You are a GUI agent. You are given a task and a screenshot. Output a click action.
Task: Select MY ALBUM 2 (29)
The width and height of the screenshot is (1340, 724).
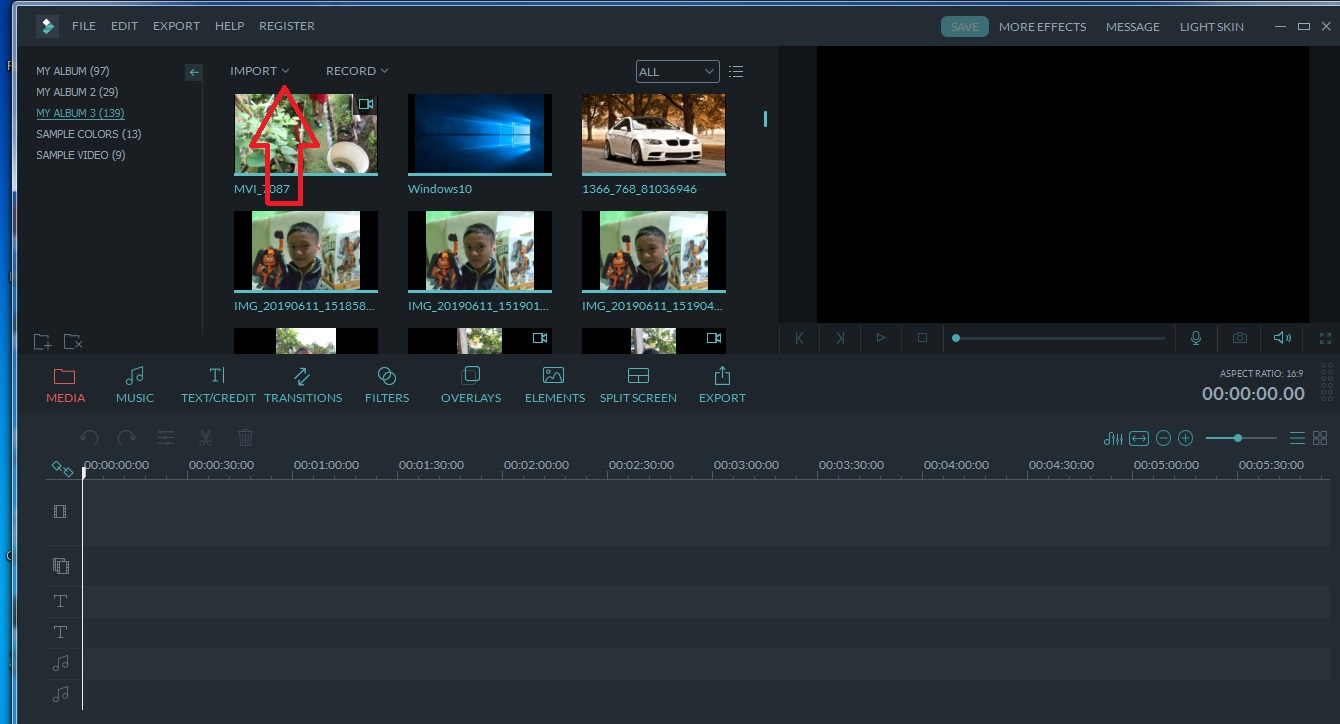pos(77,92)
